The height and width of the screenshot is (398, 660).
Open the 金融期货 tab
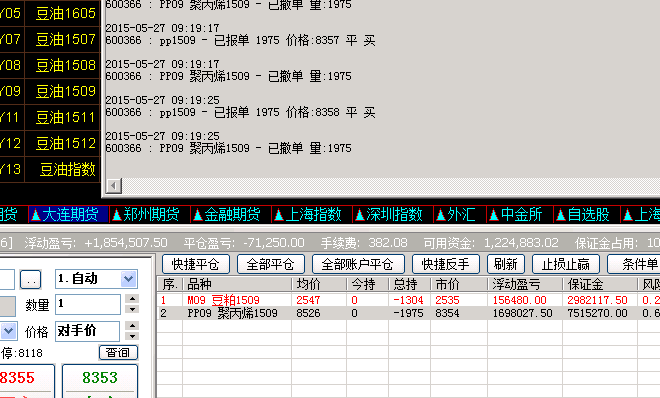(232, 215)
